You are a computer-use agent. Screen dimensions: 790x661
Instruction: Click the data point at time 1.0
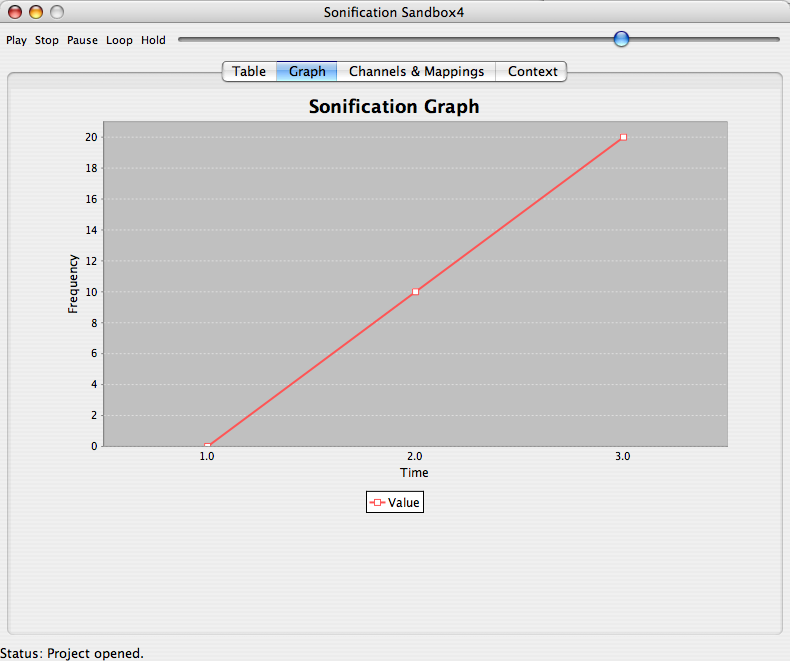tap(207, 445)
